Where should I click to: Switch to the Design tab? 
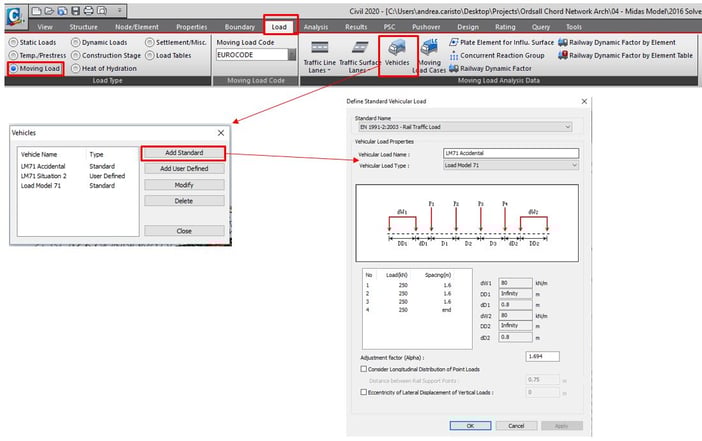click(x=468, y=27)
